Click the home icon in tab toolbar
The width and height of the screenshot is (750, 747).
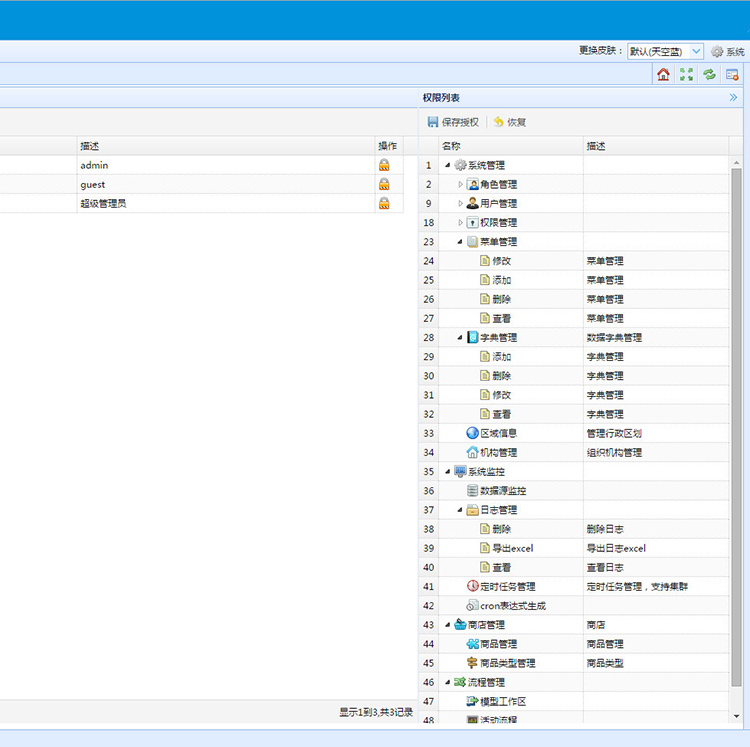pyautogui.click(x=663, y=74)
